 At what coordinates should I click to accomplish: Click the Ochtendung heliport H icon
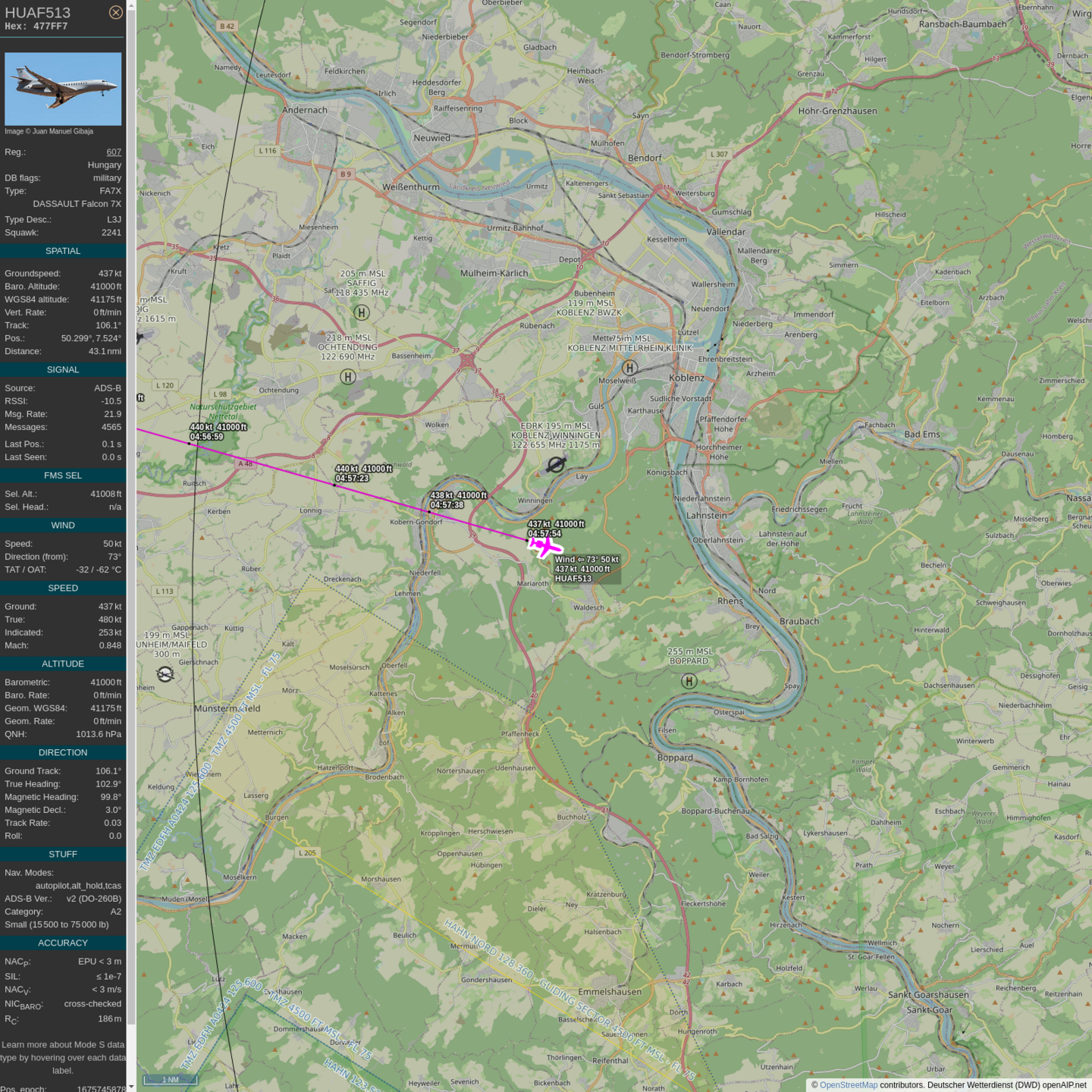(348, 377)
